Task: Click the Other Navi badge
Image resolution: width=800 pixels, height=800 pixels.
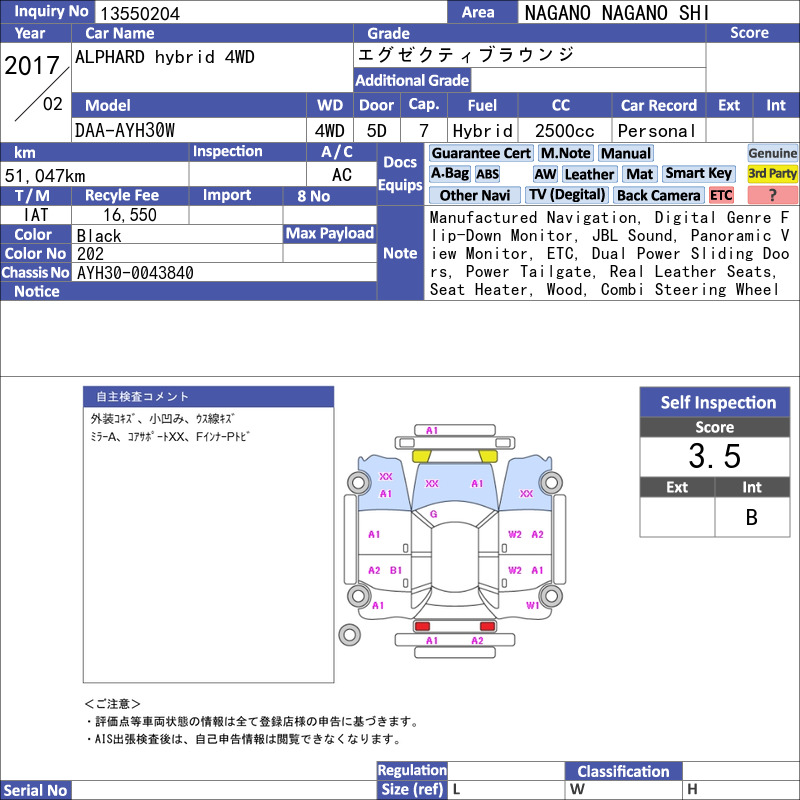Action: (474, 195)
